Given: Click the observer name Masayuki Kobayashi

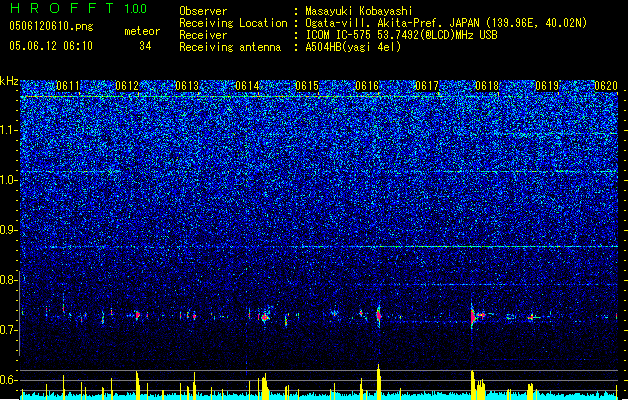Looking at the screenshot, I should [x=359, y=11].
